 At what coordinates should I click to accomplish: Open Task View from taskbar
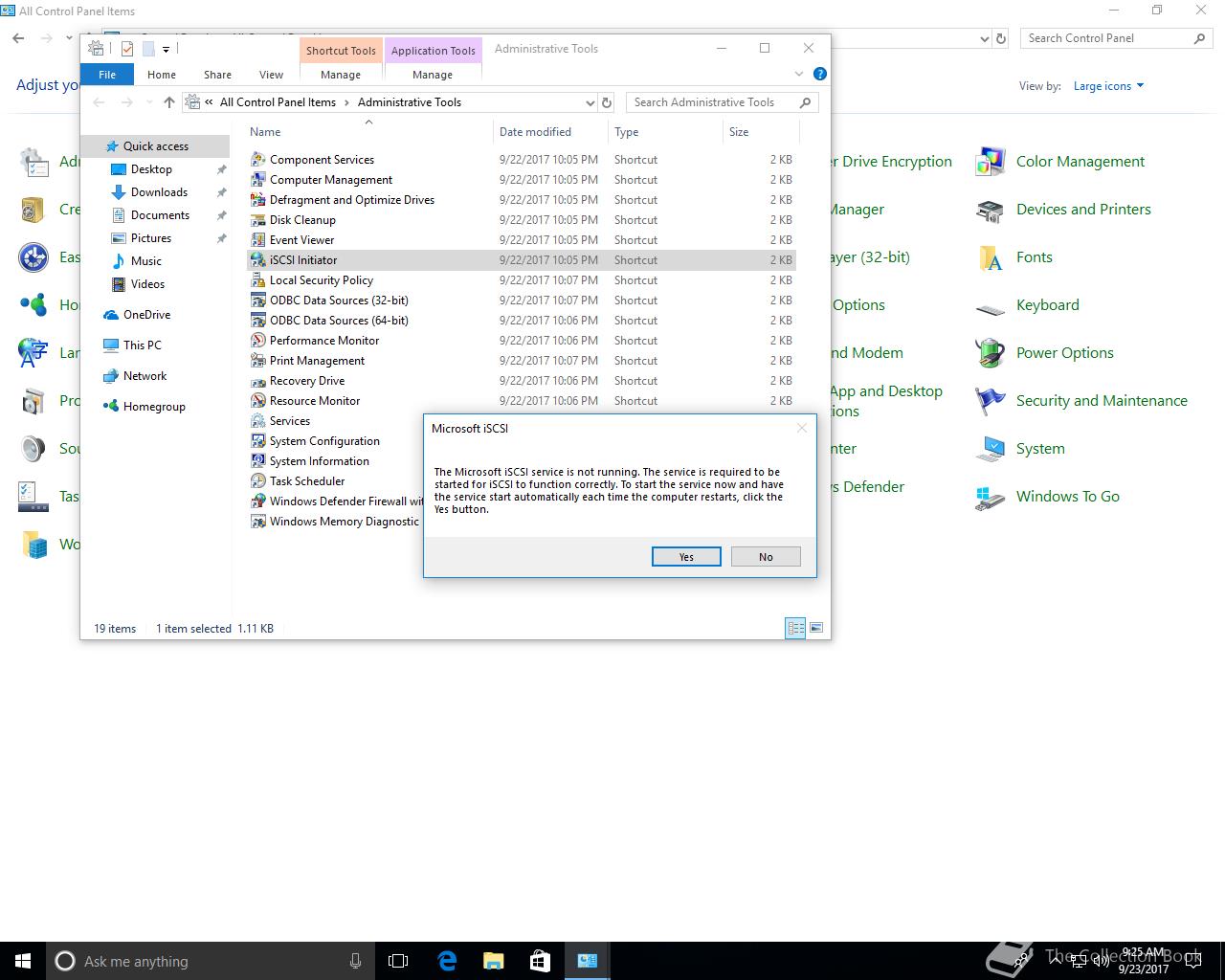point(398,961)
